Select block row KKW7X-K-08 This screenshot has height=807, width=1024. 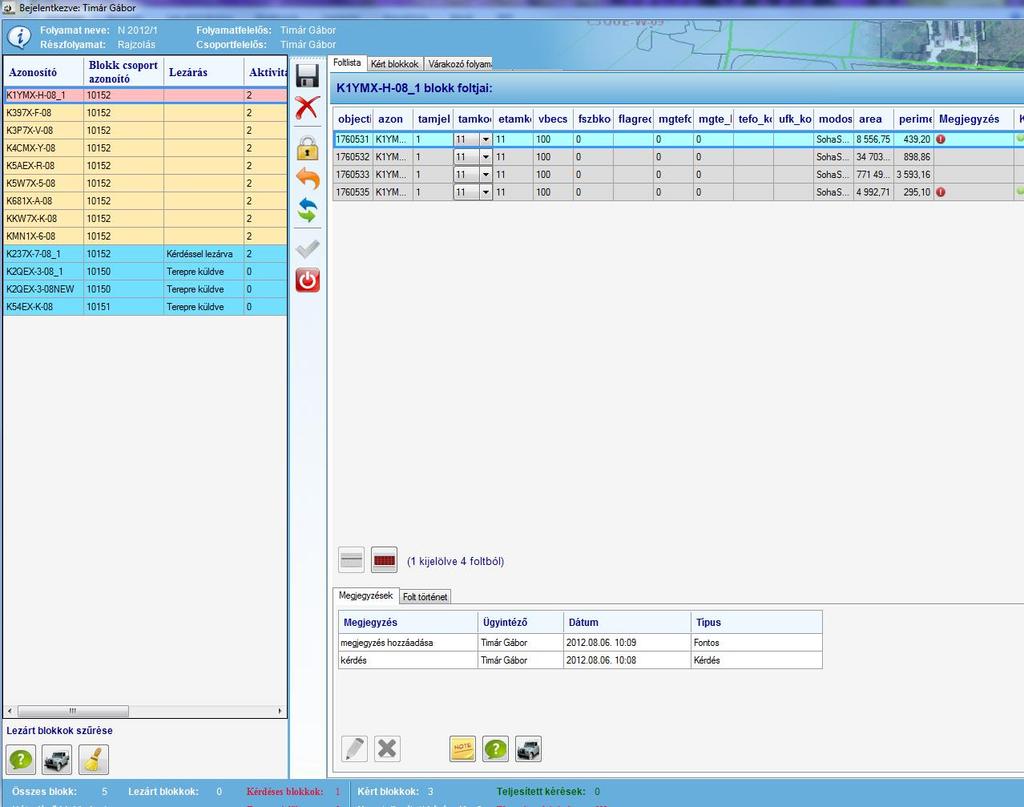(x=145, y=219)
